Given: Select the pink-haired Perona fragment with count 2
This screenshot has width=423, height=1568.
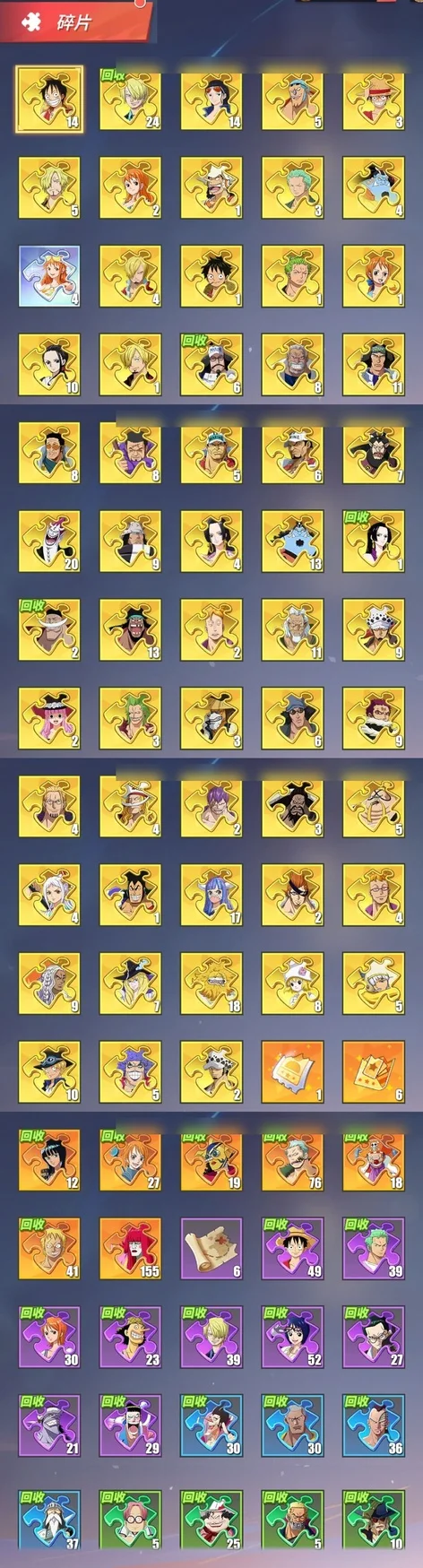Looking at the screenshot, I should 50,719.
